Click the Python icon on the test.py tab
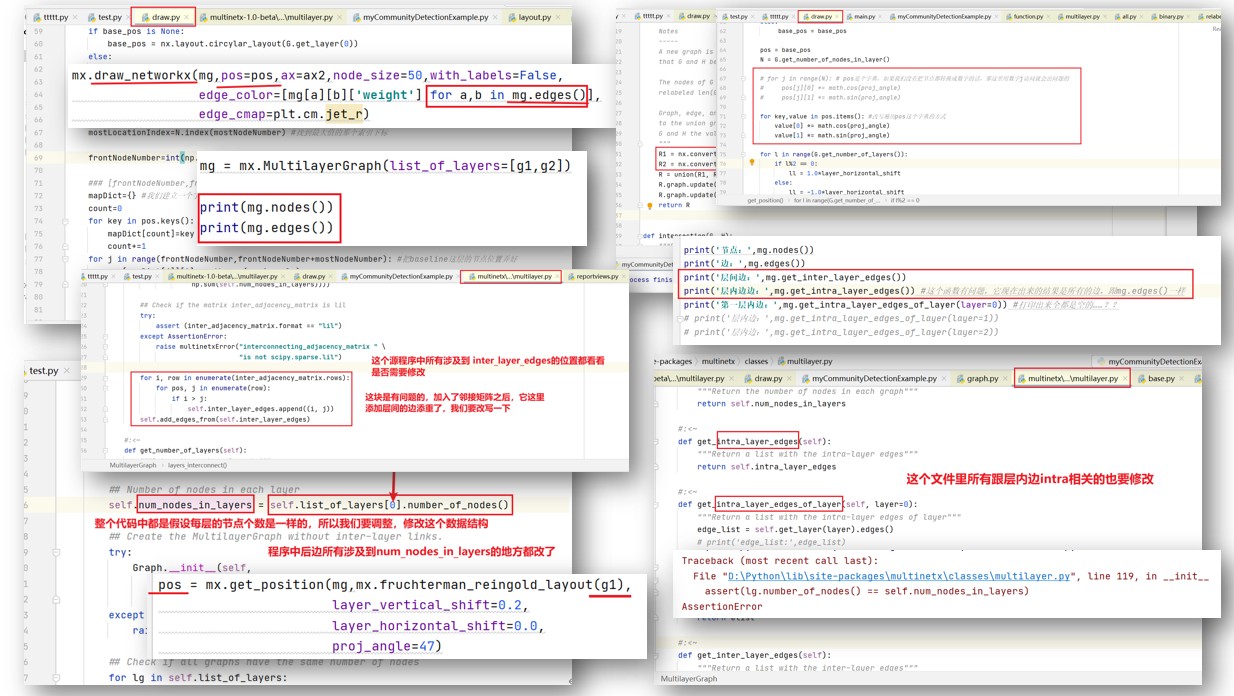Image resolution: width=1234 pixels, height=696 pixels. (90, 16)
